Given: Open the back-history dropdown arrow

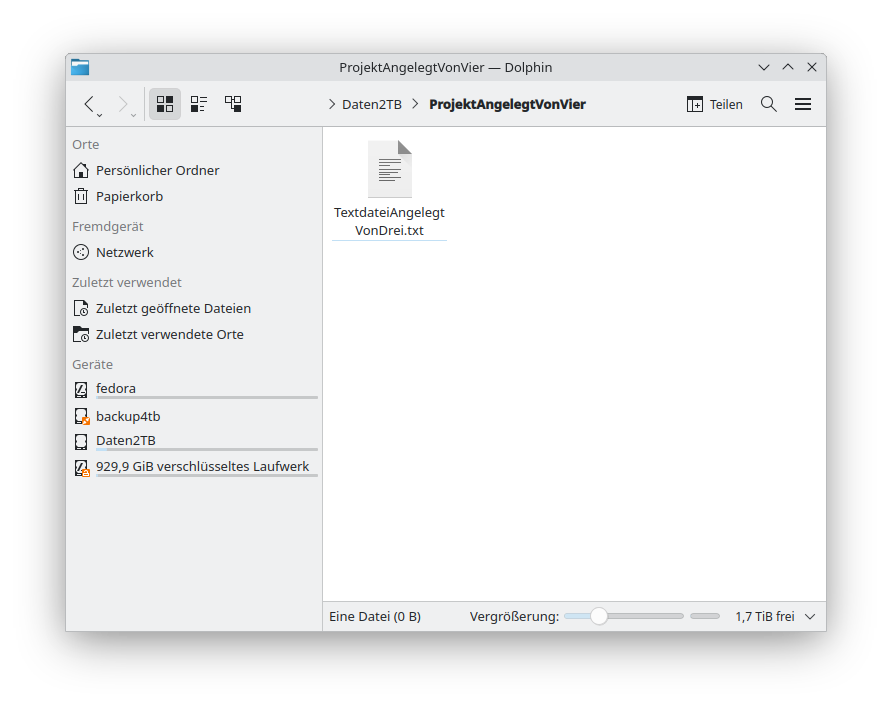Looking at the screenshot, I should (100, 115).
